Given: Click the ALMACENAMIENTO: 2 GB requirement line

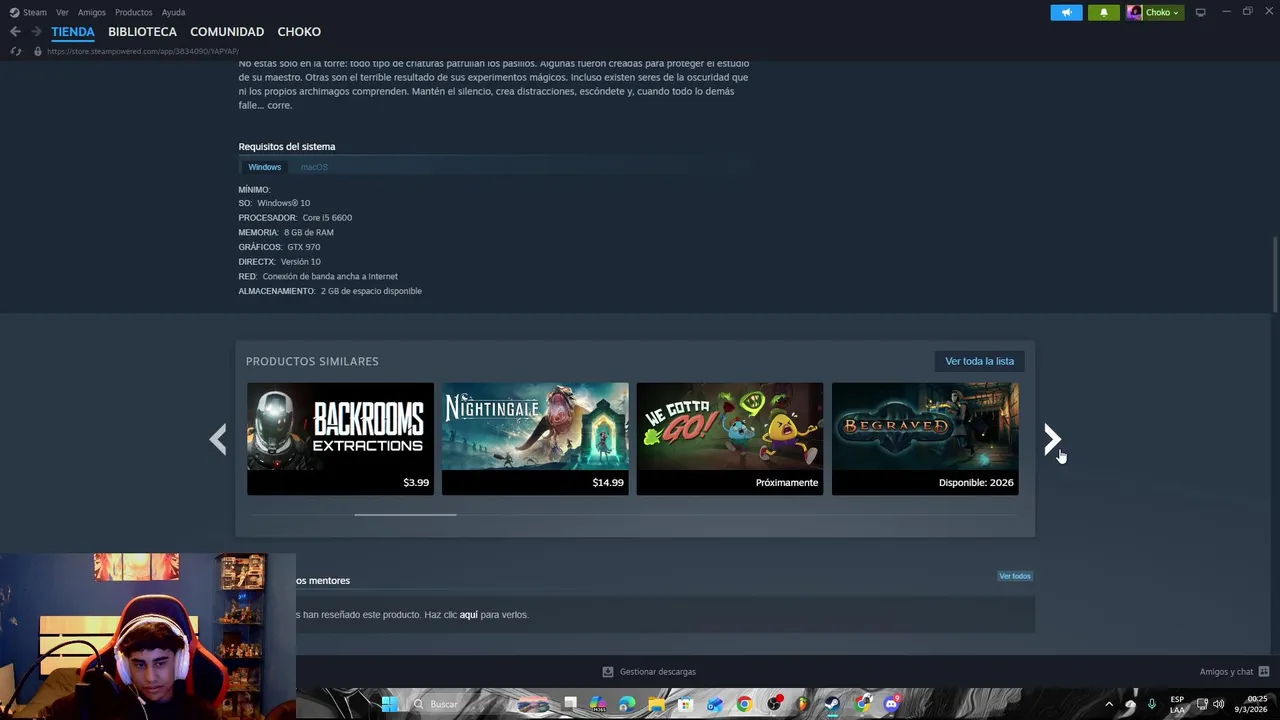Looking at the screenshot, I should 330,291.
